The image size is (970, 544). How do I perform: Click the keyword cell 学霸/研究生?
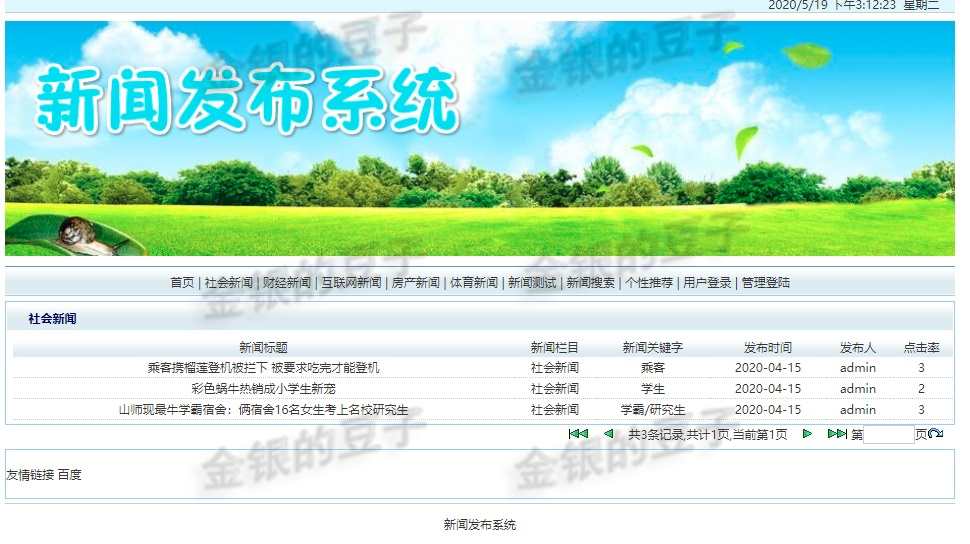point(653,410)
